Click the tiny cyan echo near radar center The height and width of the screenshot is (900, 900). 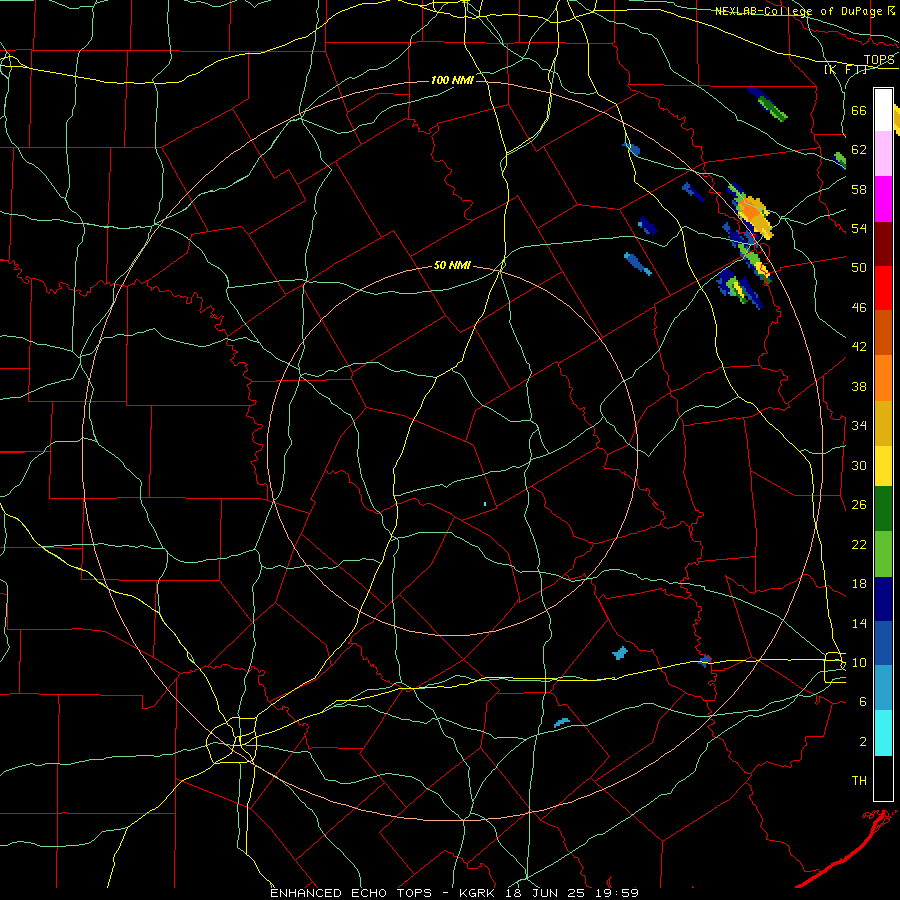[x=485, y=504]
